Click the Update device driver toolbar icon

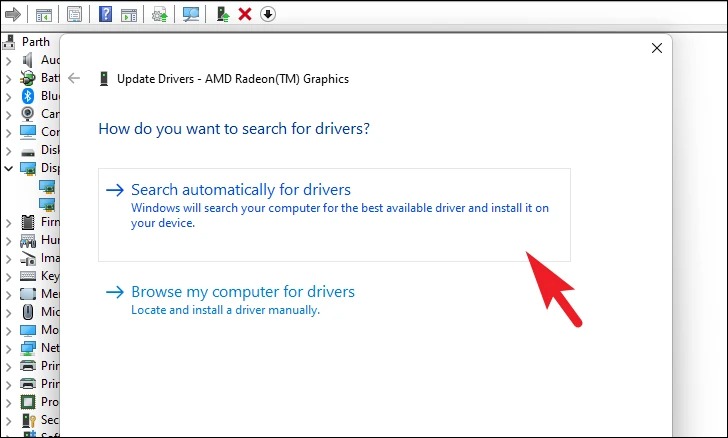[x=223, y=14]
